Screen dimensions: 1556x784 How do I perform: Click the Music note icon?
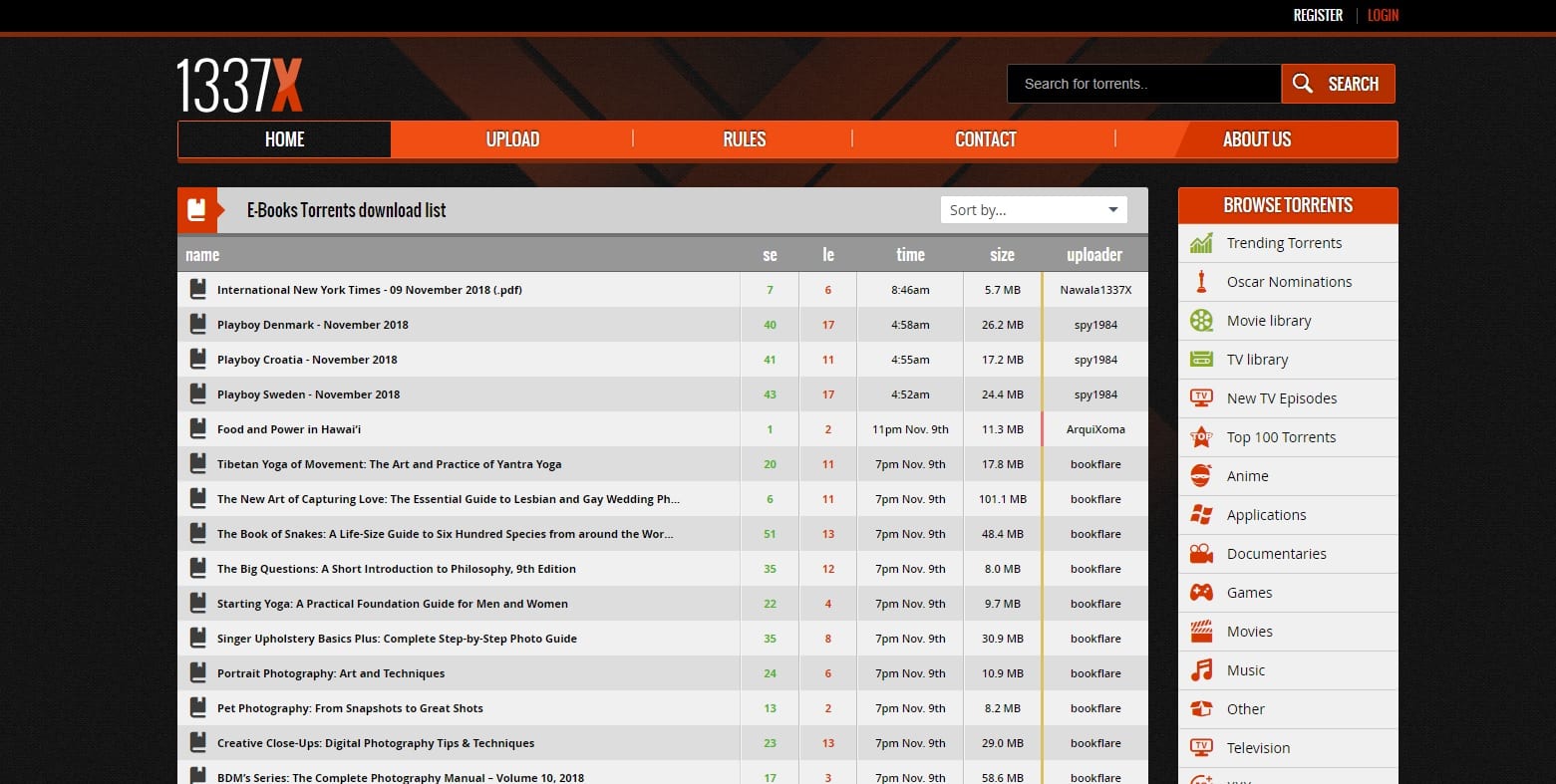1201,670
